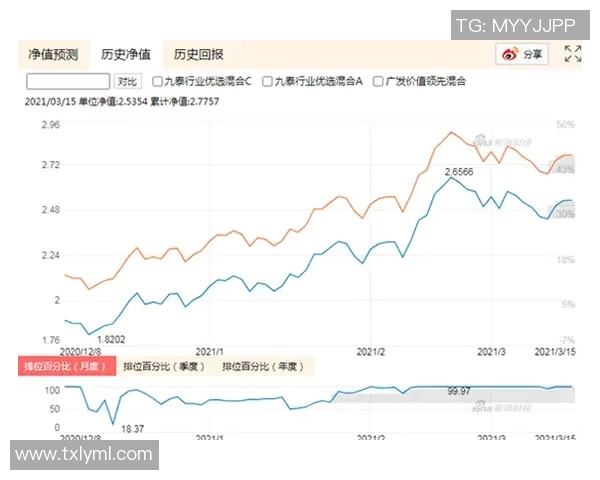Viewport: 600px width, 480px height.
Task: Focus the fund comparison input field
Action: (x=68, y=81)
